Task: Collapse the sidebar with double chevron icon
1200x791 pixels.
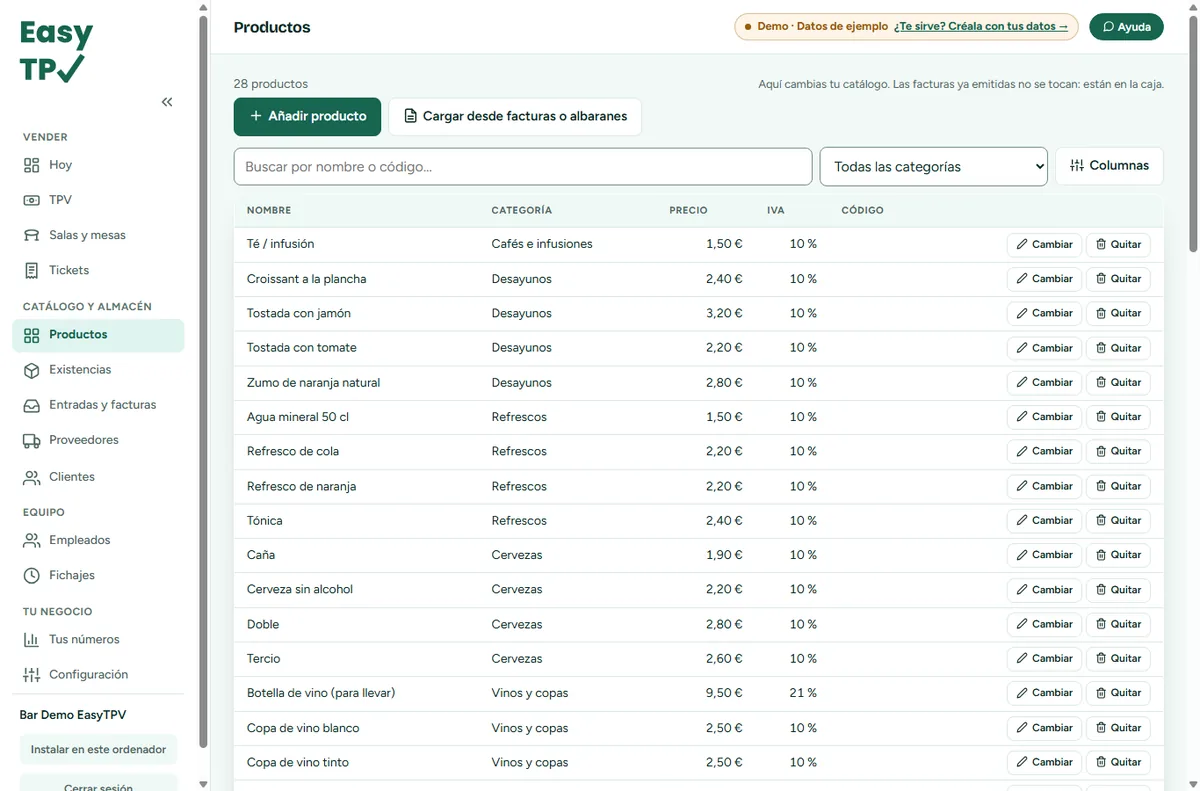Action: click(167, 102)
